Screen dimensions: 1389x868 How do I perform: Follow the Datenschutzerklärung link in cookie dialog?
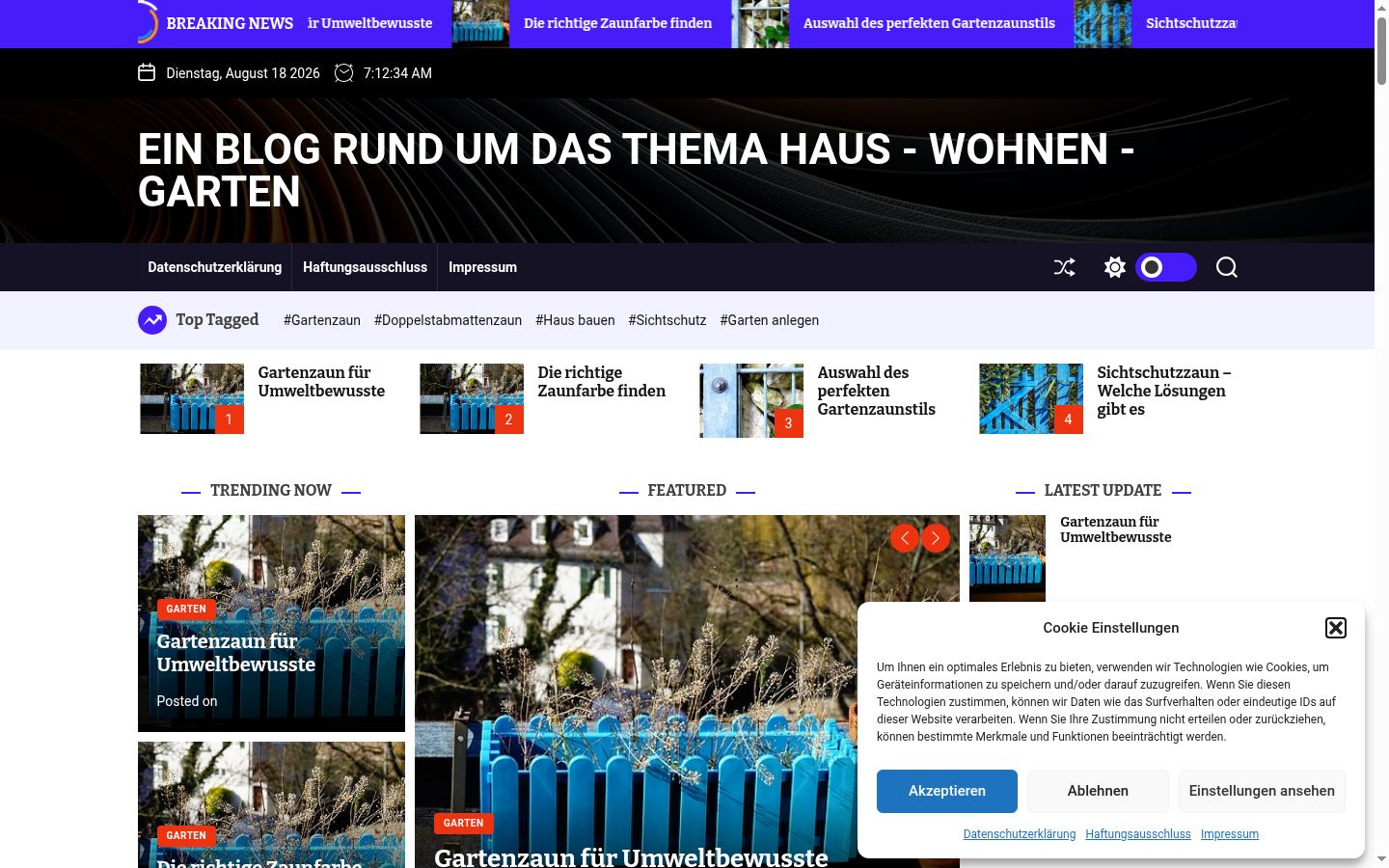click(x=1020, y=834)
